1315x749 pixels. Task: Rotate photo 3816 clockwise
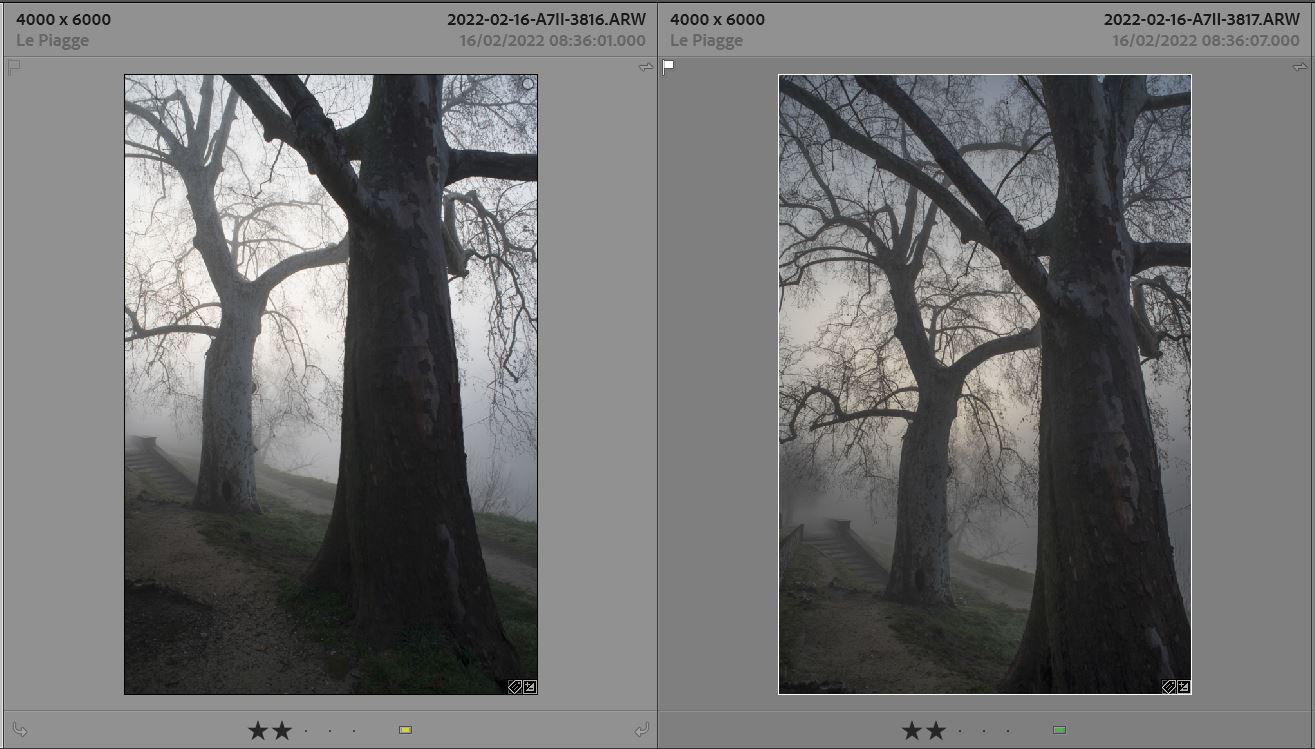(x=642, y=731)
